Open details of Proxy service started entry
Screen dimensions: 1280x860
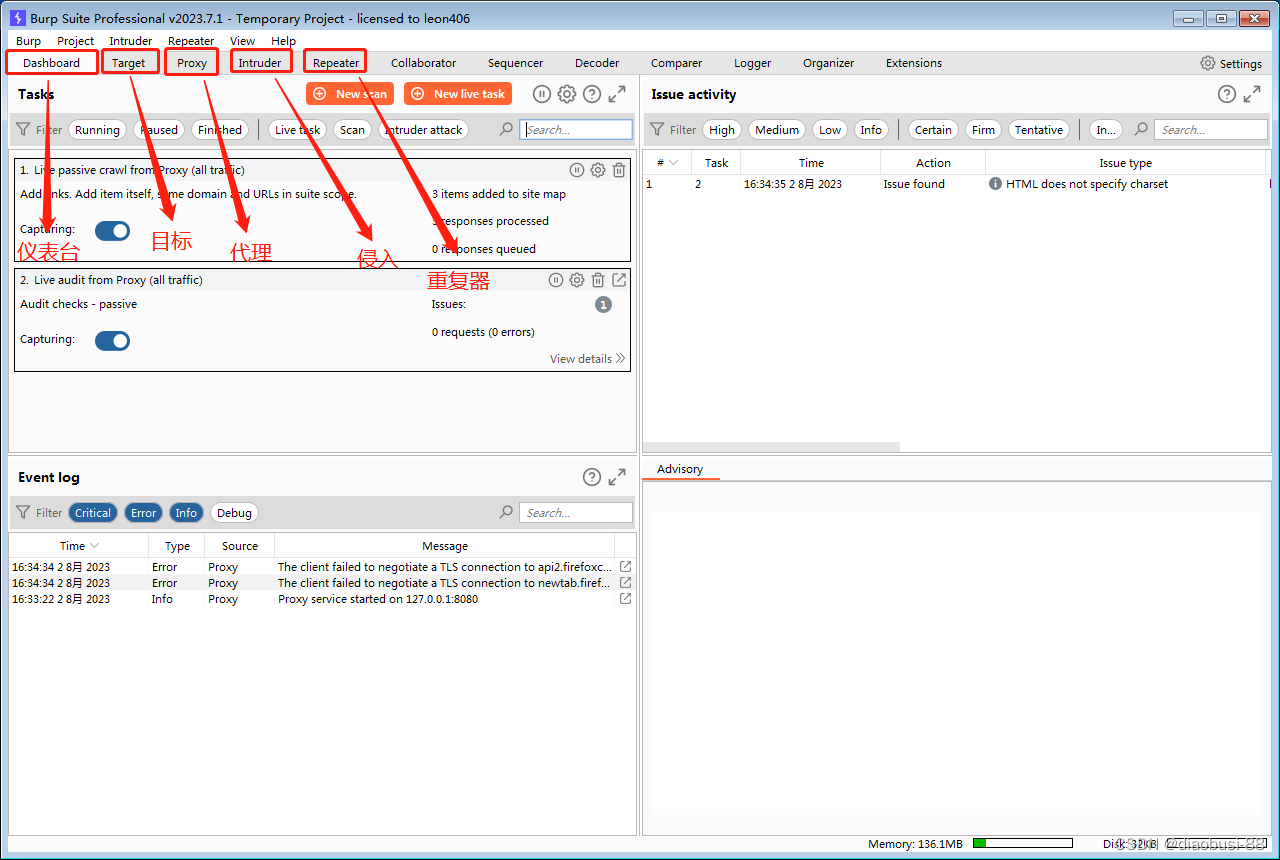pyautogui.click(x=626, y=599)
